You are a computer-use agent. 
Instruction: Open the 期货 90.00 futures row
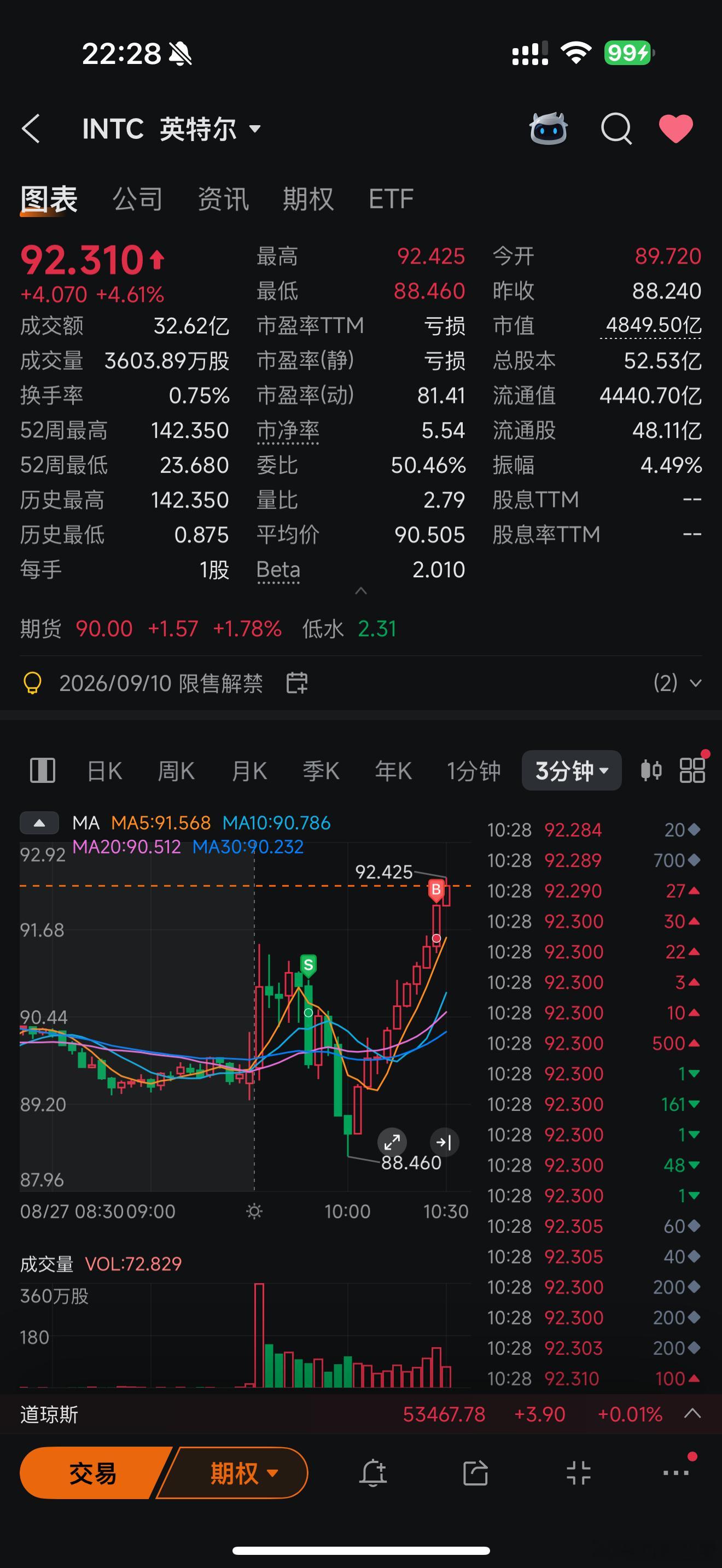pyautogui.click(x=208, y=628)
